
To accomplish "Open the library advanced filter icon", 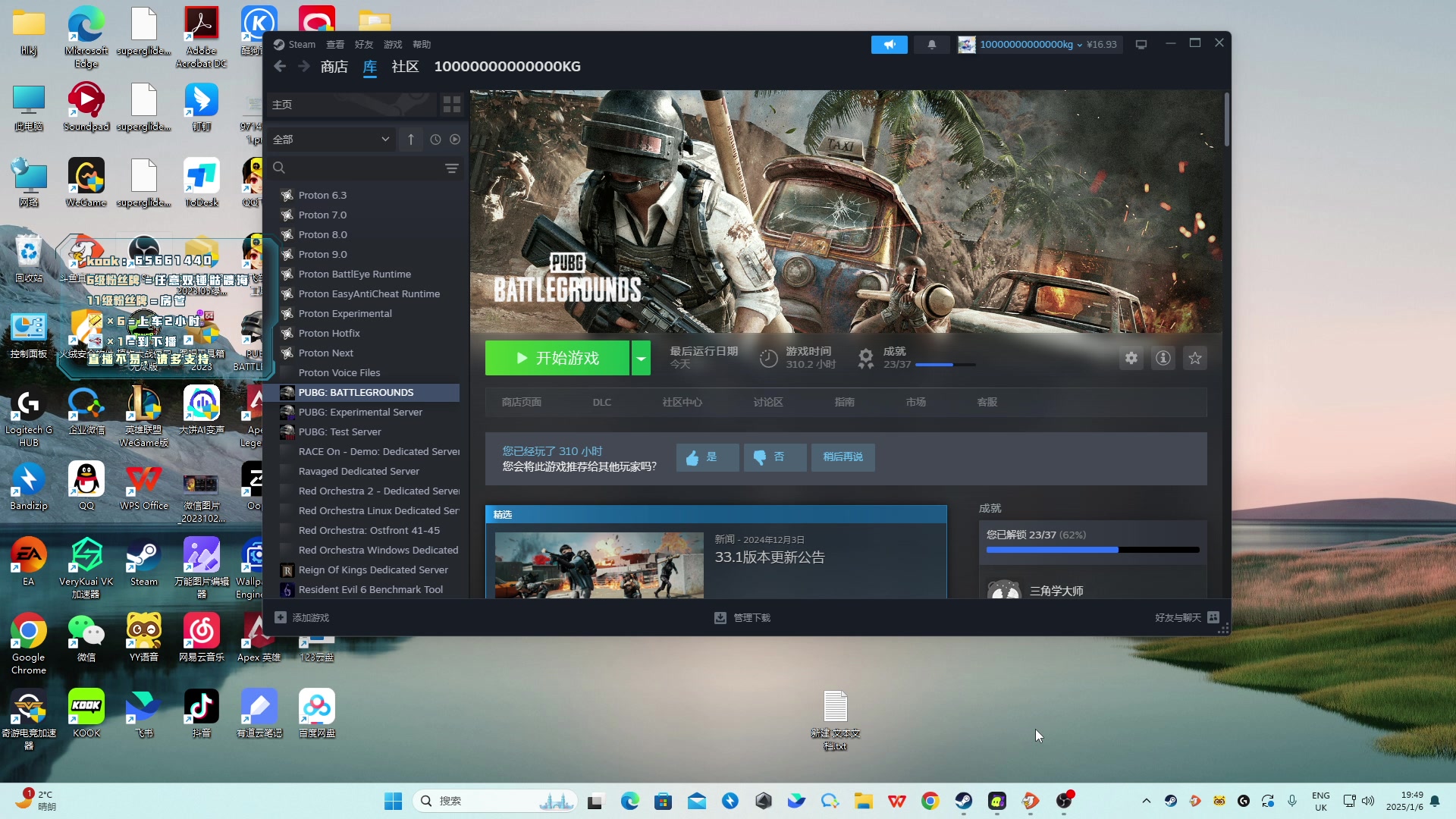I will 452,168.
